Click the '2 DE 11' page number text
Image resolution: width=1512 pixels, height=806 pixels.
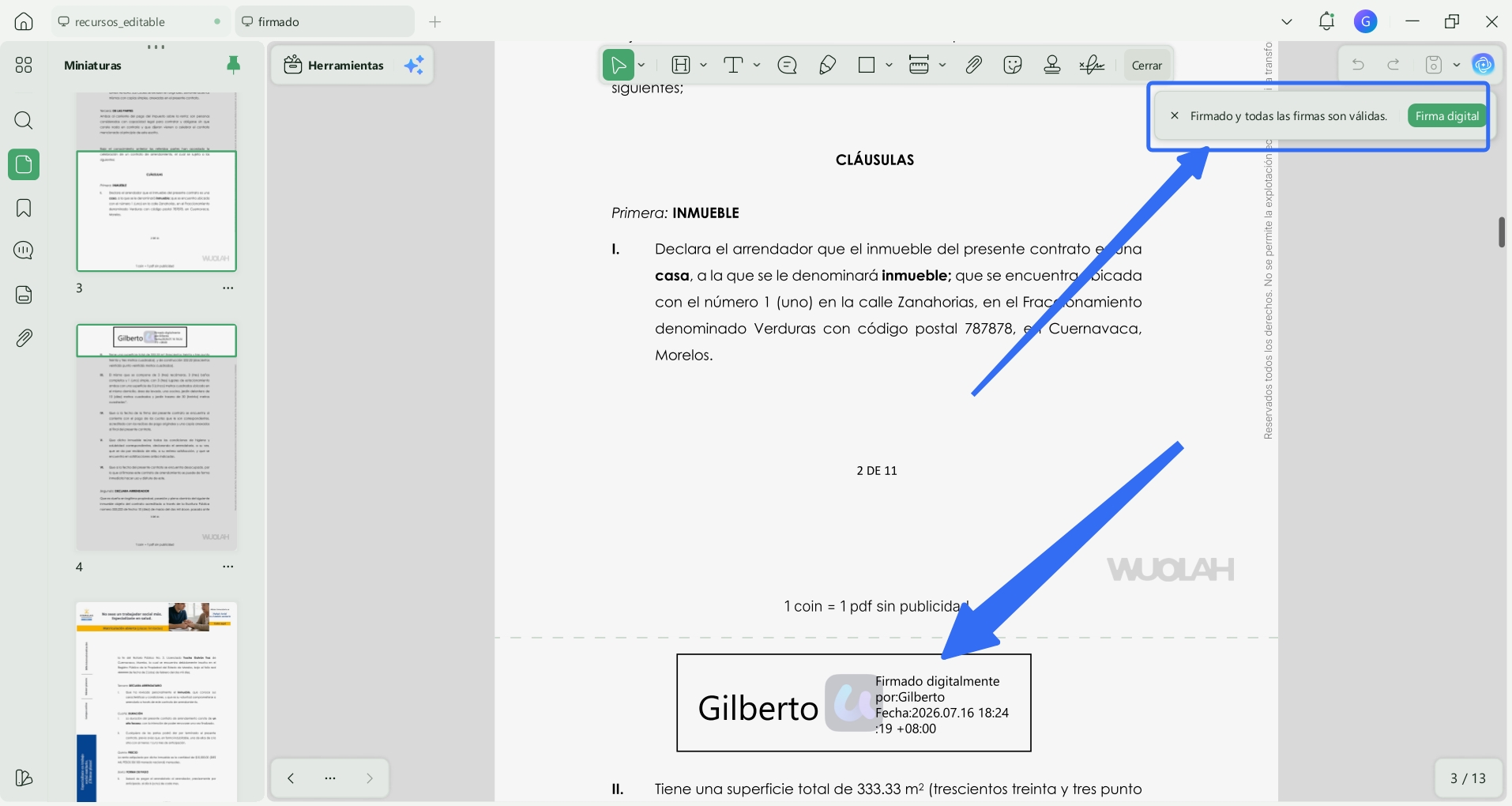point(877,470)
